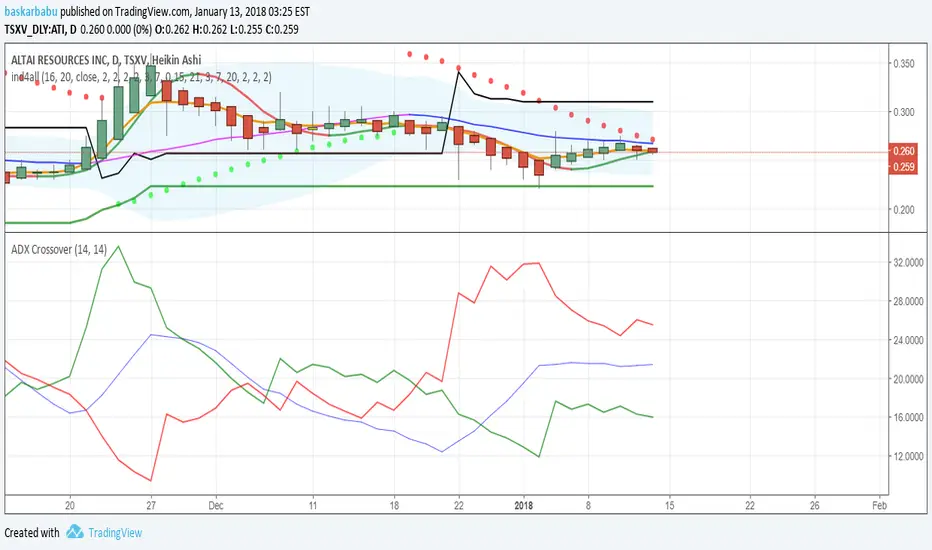Image resolution: width=932 pixels, height=550 pixels.
Task: Open the baskarbabu author link
Action: tap(31, 11)
